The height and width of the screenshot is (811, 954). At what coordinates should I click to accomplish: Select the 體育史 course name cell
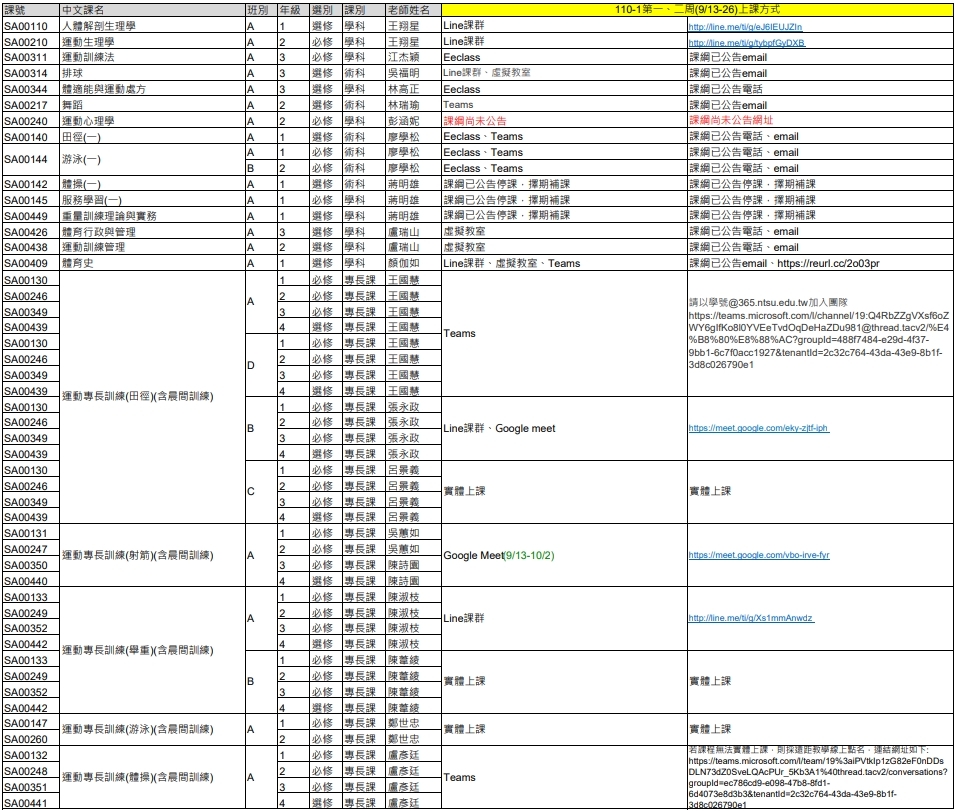pyautogui.click(x=153, y=263)
